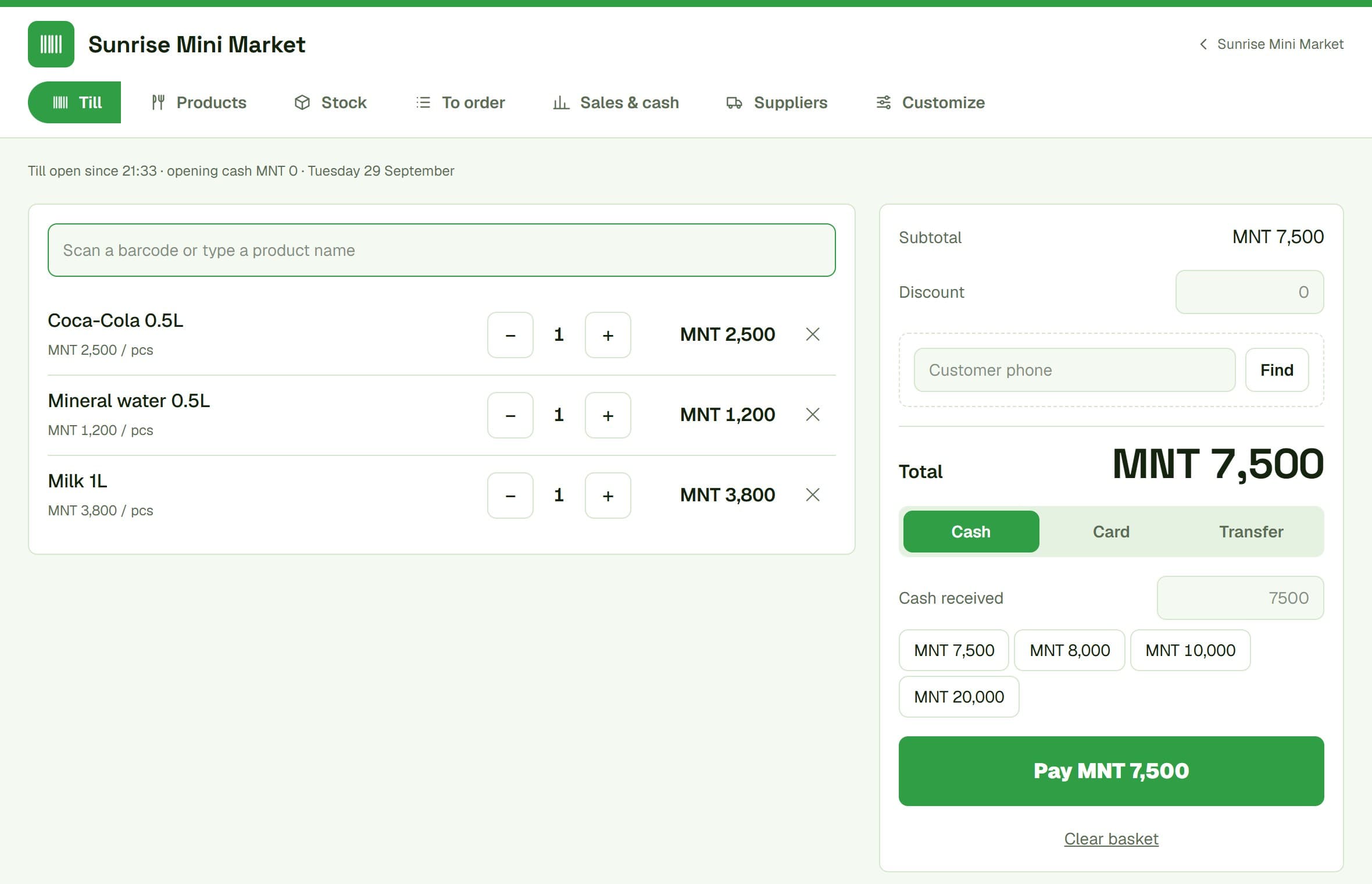
Task: Decrease Mineral water 0.5L quantity
Action: point(510,415)
